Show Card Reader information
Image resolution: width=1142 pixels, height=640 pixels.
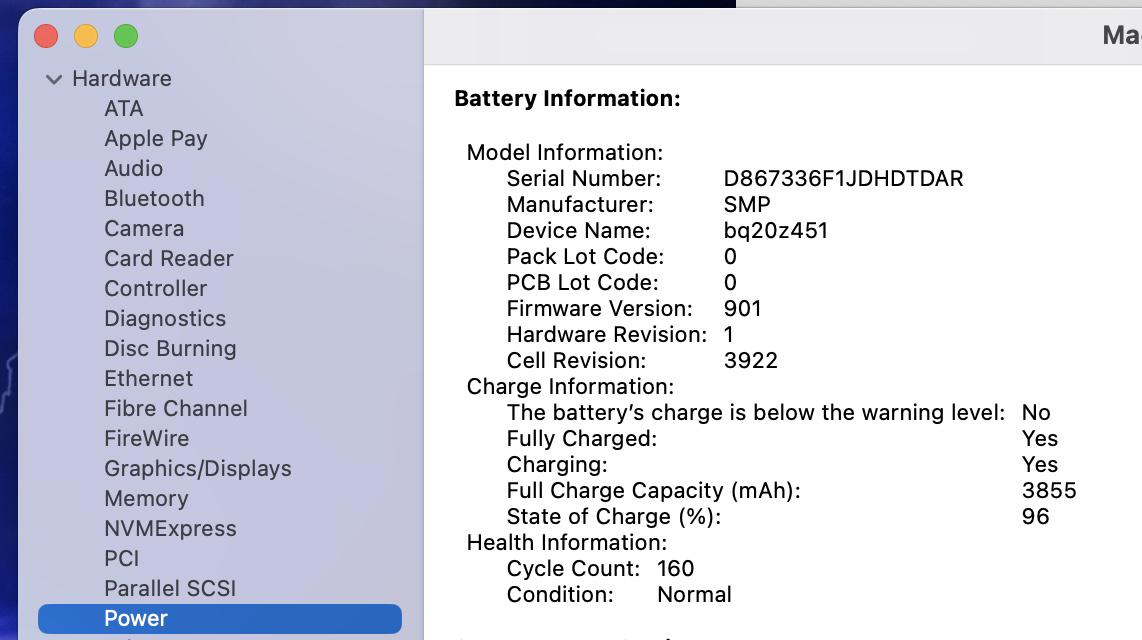168,258
